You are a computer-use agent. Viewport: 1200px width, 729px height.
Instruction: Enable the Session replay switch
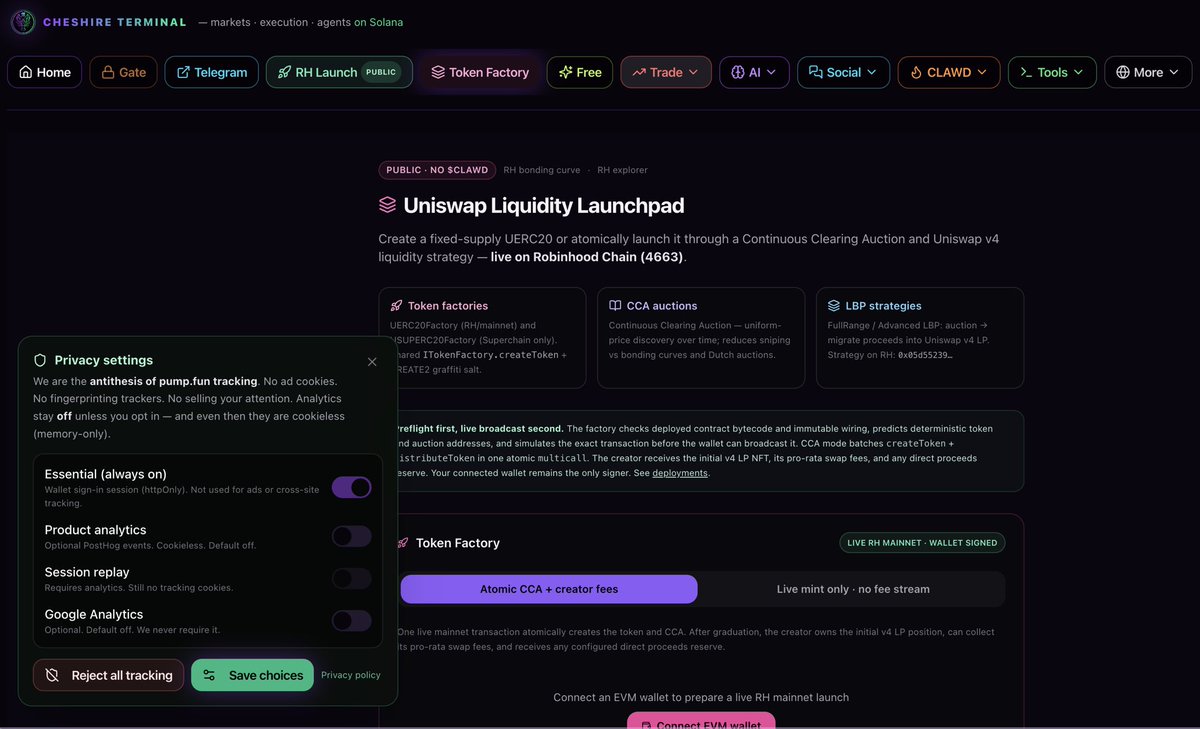click(352, 579)
